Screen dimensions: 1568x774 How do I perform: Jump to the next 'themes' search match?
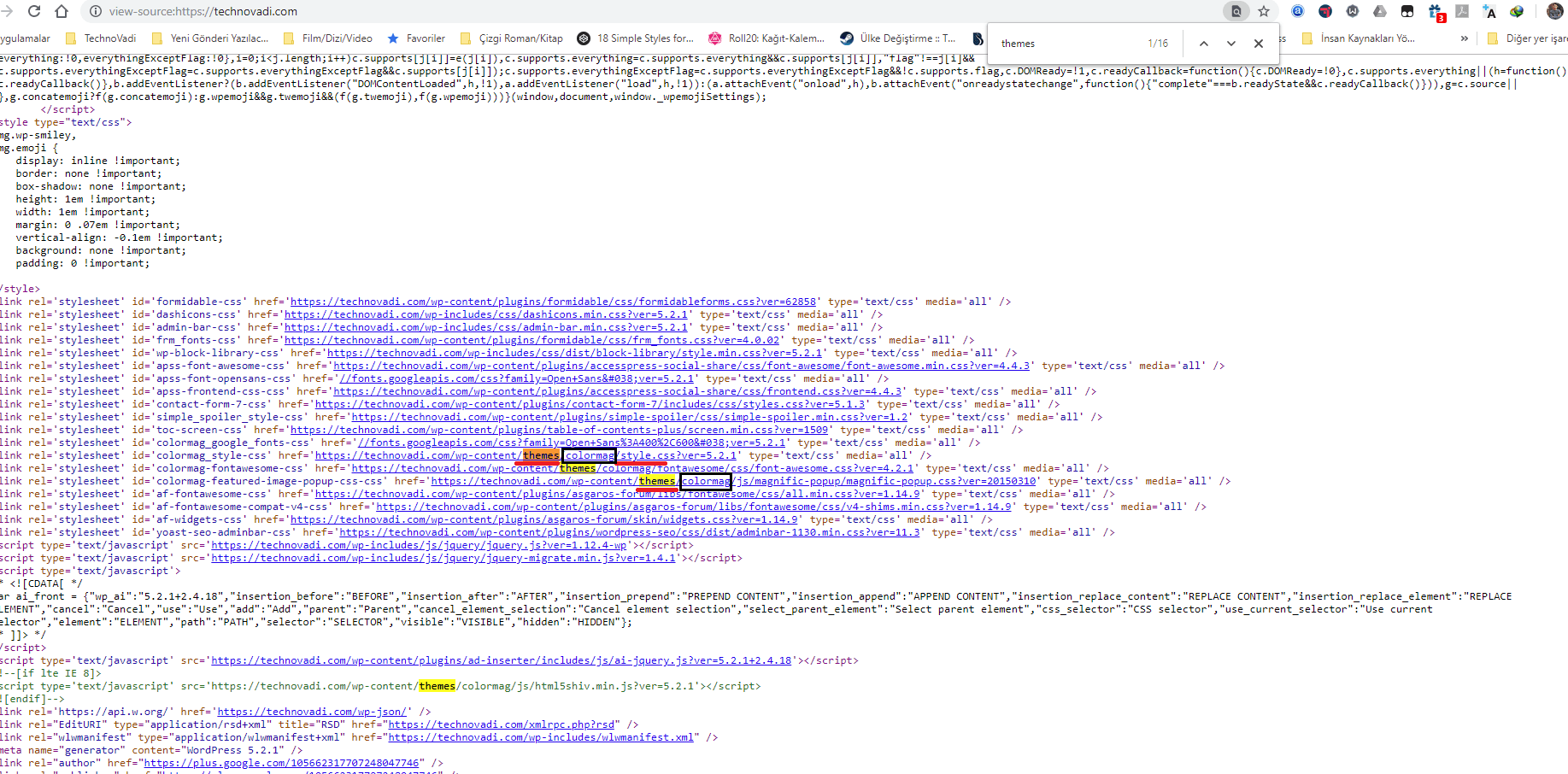pos(1230,44)
